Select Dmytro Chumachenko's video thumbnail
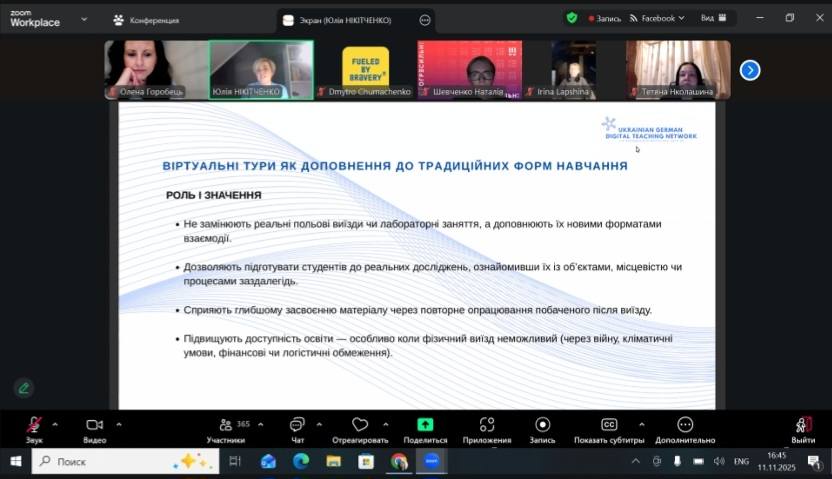Image resolution: width=832 pixels, height=479 pixels. pos(365,70)
